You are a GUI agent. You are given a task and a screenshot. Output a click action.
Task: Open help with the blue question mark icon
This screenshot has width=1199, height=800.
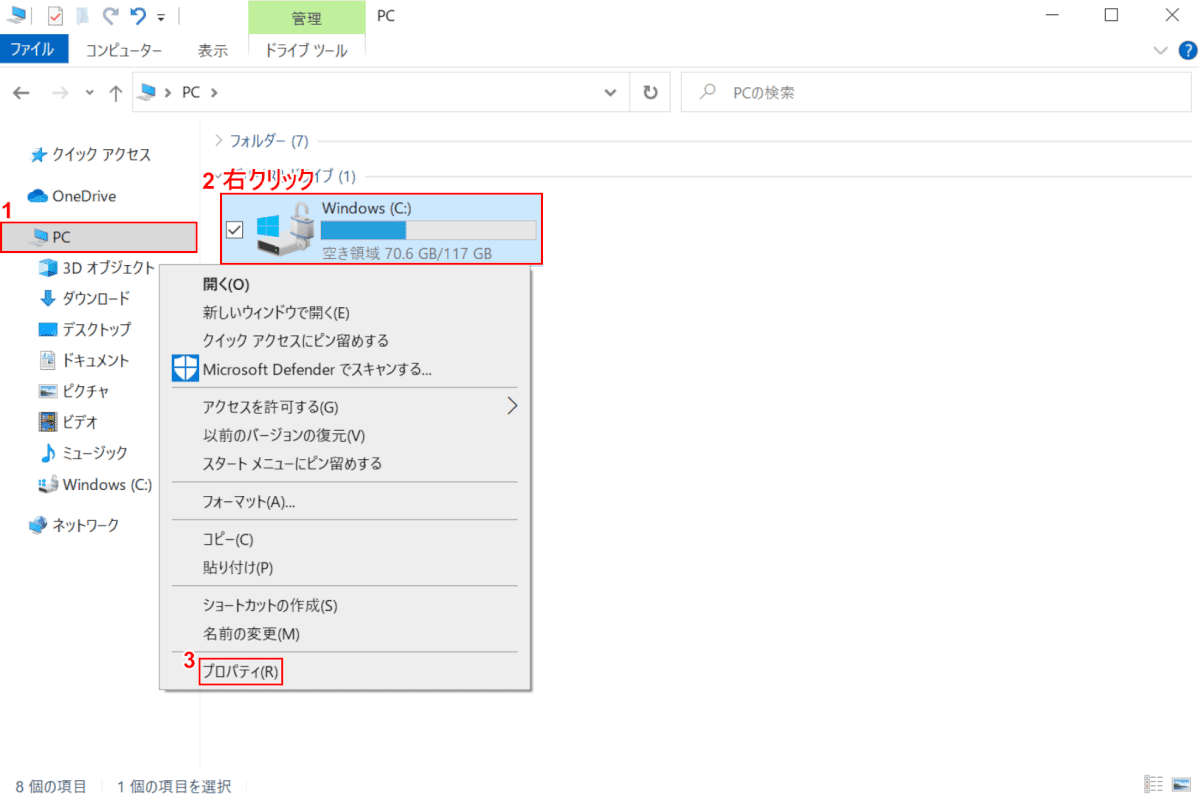(x=1188, y=50)
